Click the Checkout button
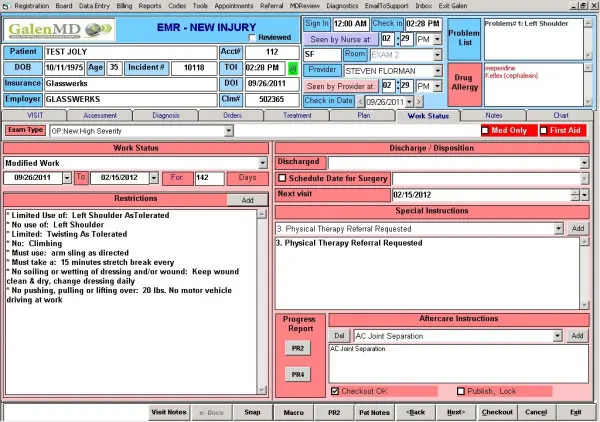Viewport: 600px width, 422px height. click(x=497, y=412)
